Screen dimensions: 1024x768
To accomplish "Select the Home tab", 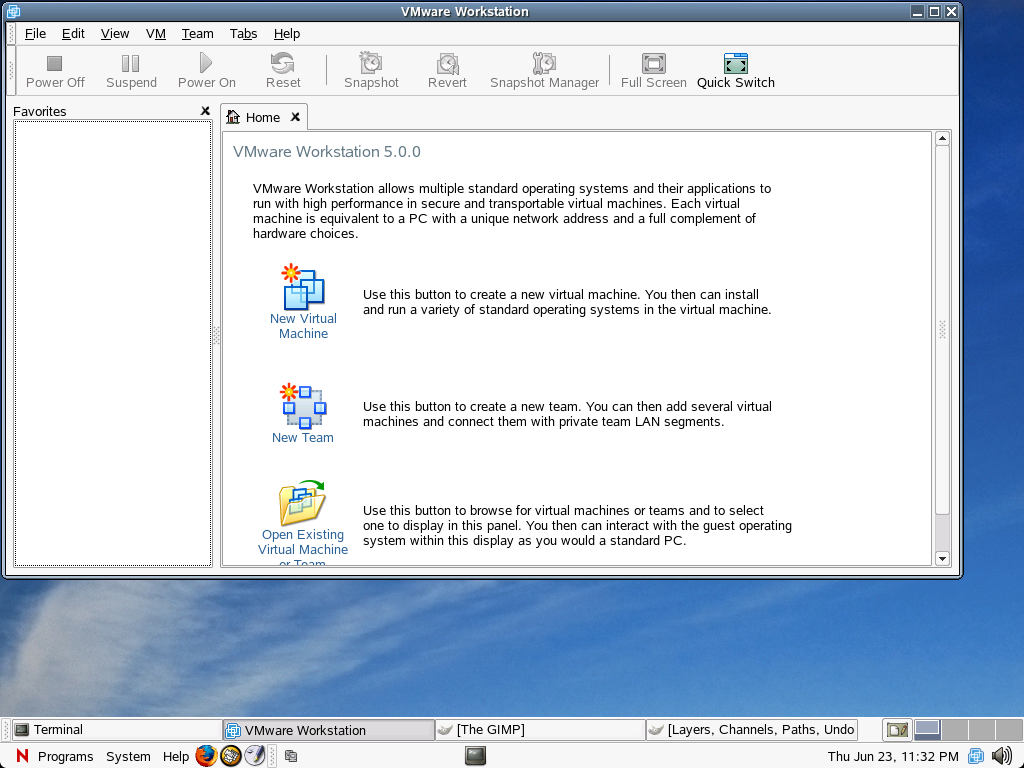I will pyautogui.click(x=262, y=117).
